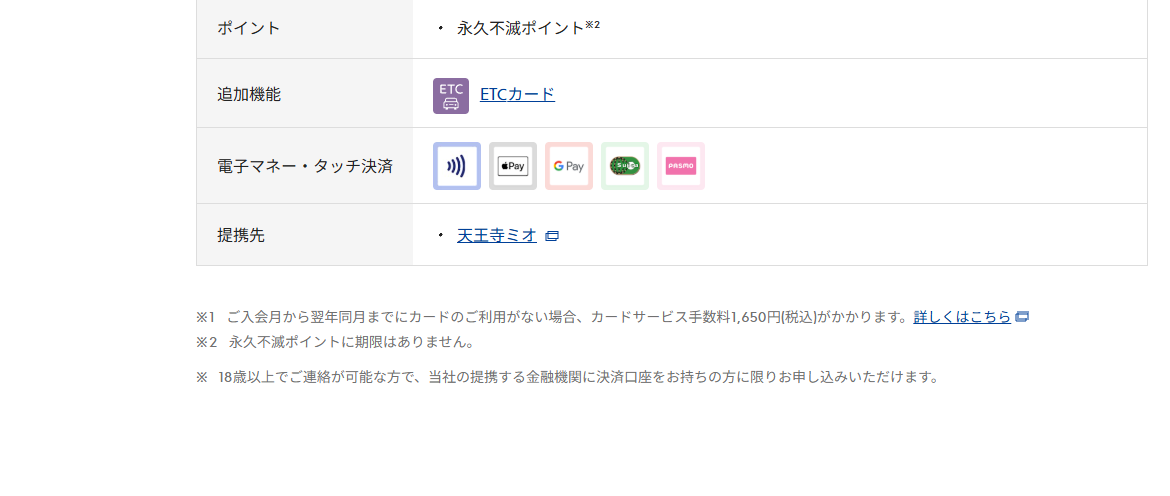Click the 永久不滅ポイント text
This screenshot has width=1170, height=496.
(520, 28)
